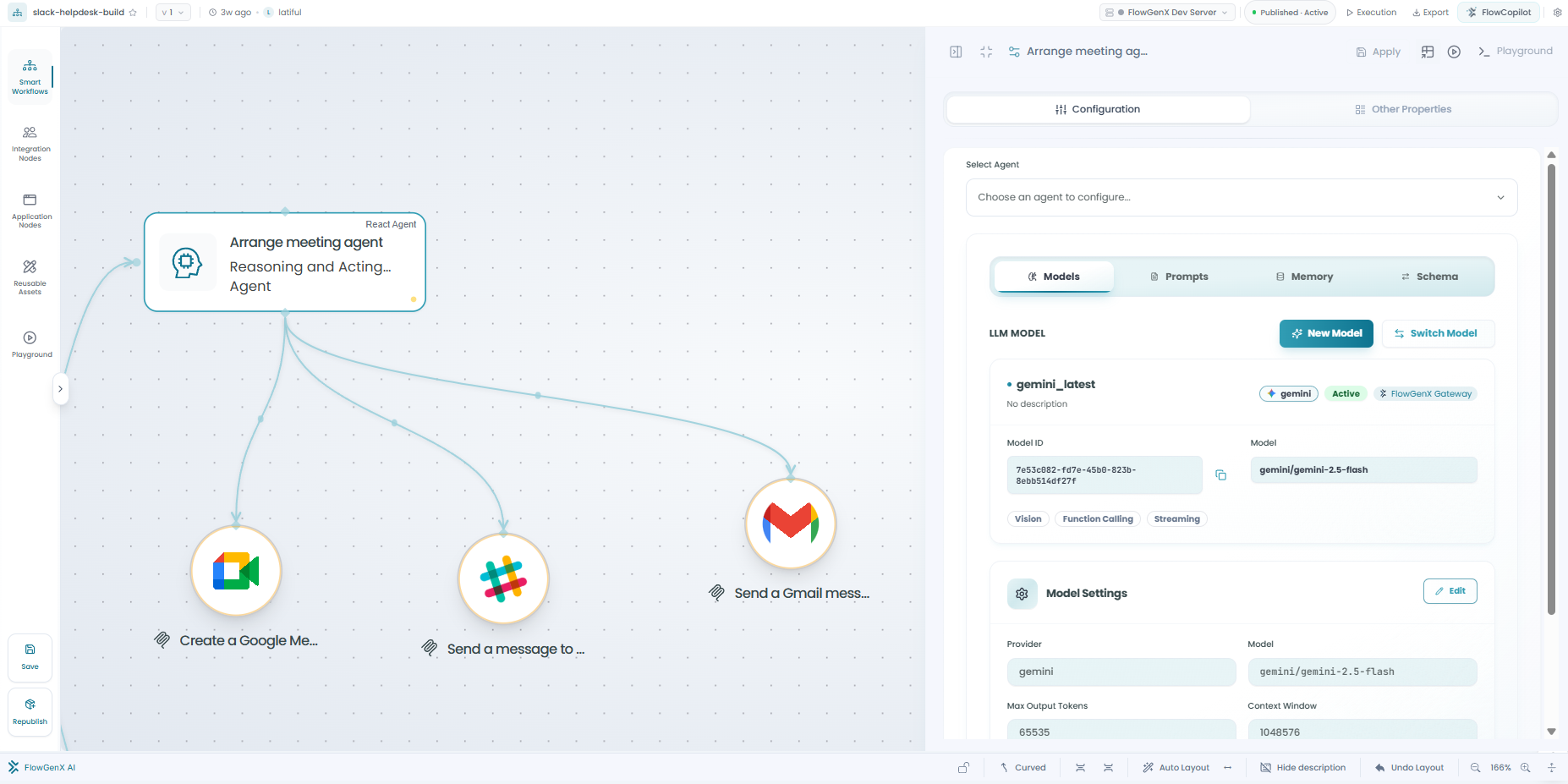Click the Vision capability tag
Image resolution: width=1568 pixels, height=784 pixels.
(1028, 519)
